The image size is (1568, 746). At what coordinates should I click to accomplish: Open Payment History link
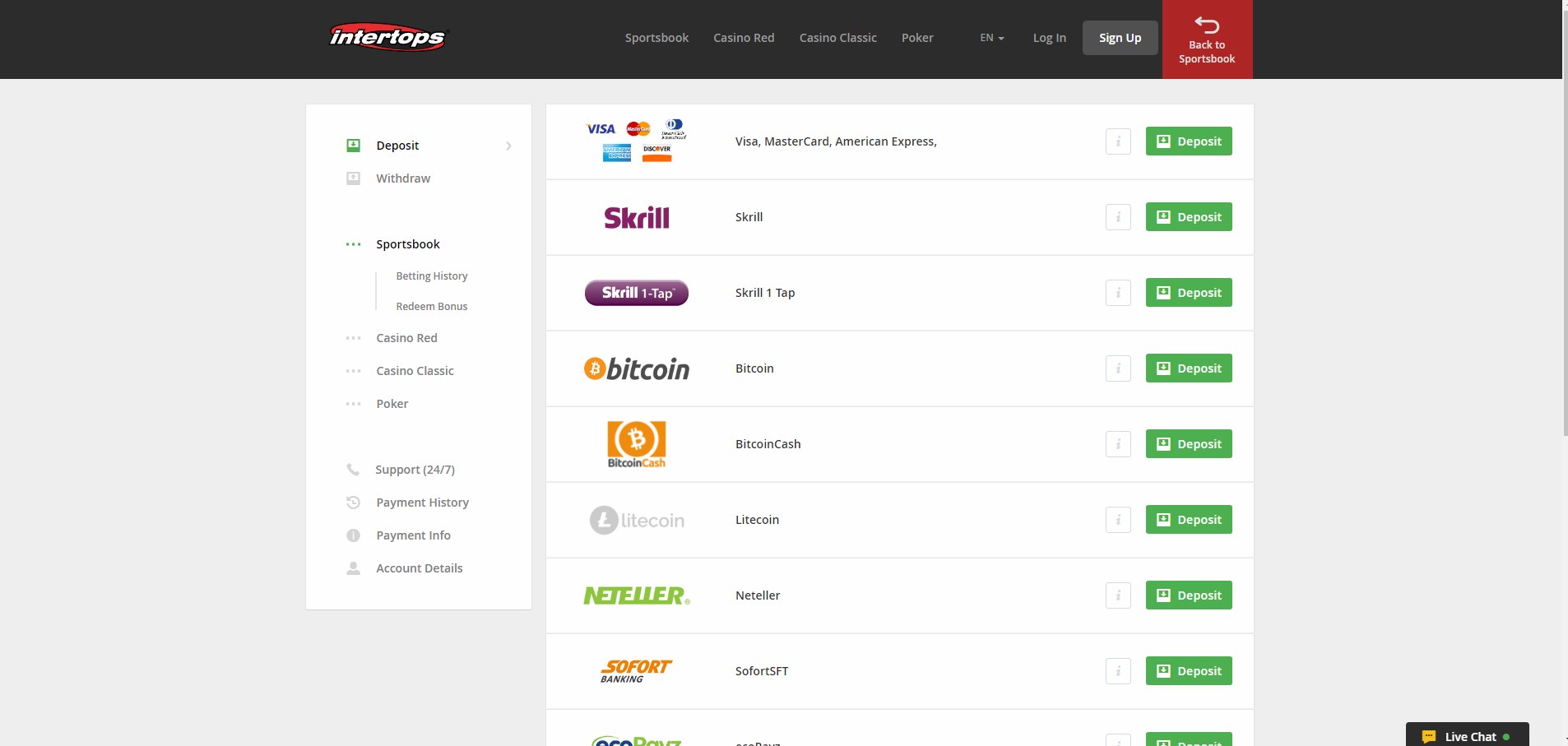pyautogui.click(x=423, y=503)
